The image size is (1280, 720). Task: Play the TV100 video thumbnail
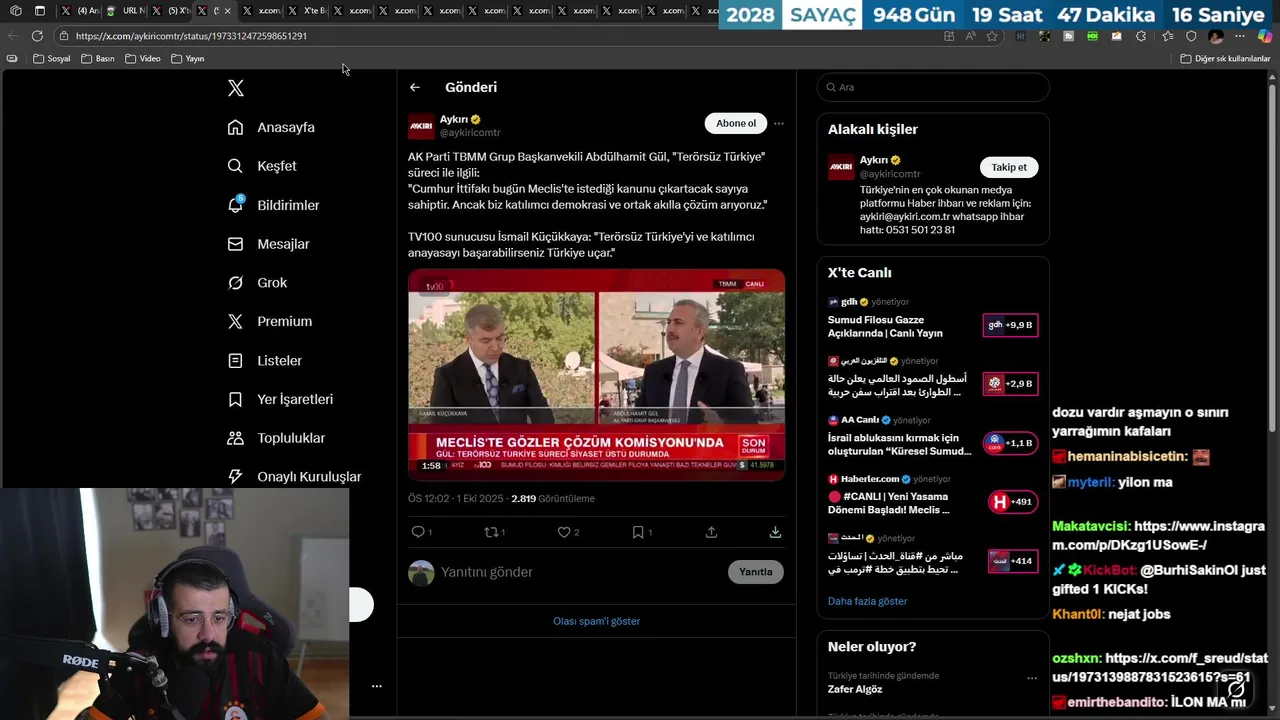click(x=596, y=374)
